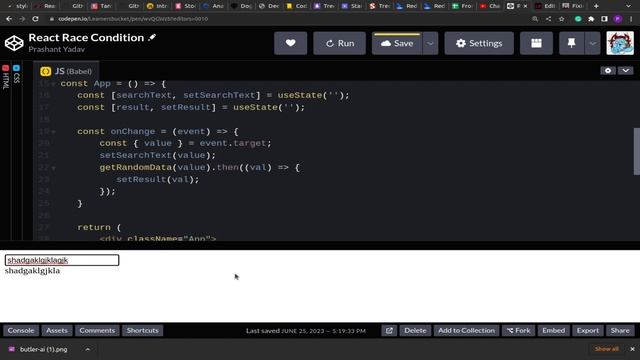Show all downloads
Image resolution: width=640 pixels, height=360 pixels.
click(x=607, y=349)
